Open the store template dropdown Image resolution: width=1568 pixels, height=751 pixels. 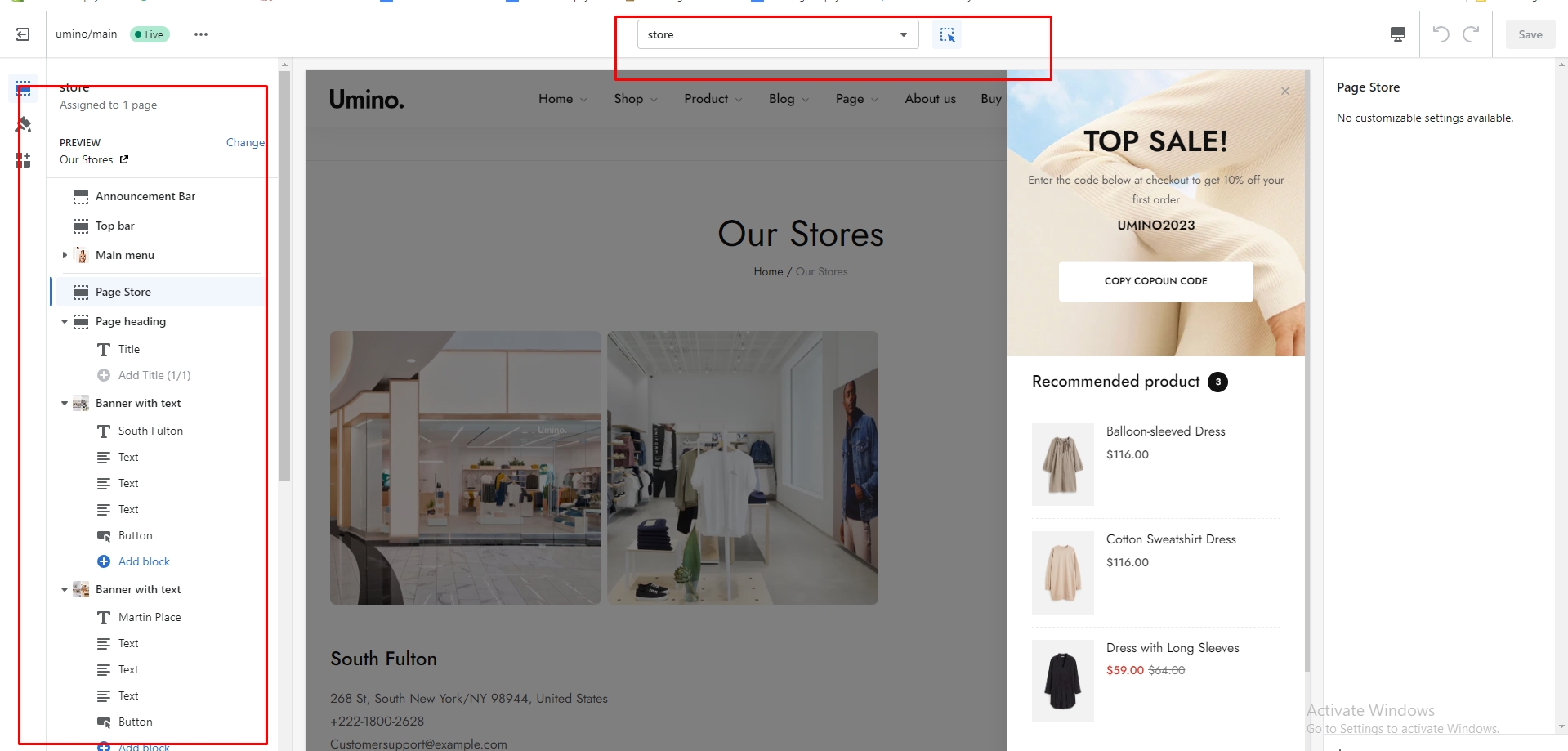(x=777, y=35)
